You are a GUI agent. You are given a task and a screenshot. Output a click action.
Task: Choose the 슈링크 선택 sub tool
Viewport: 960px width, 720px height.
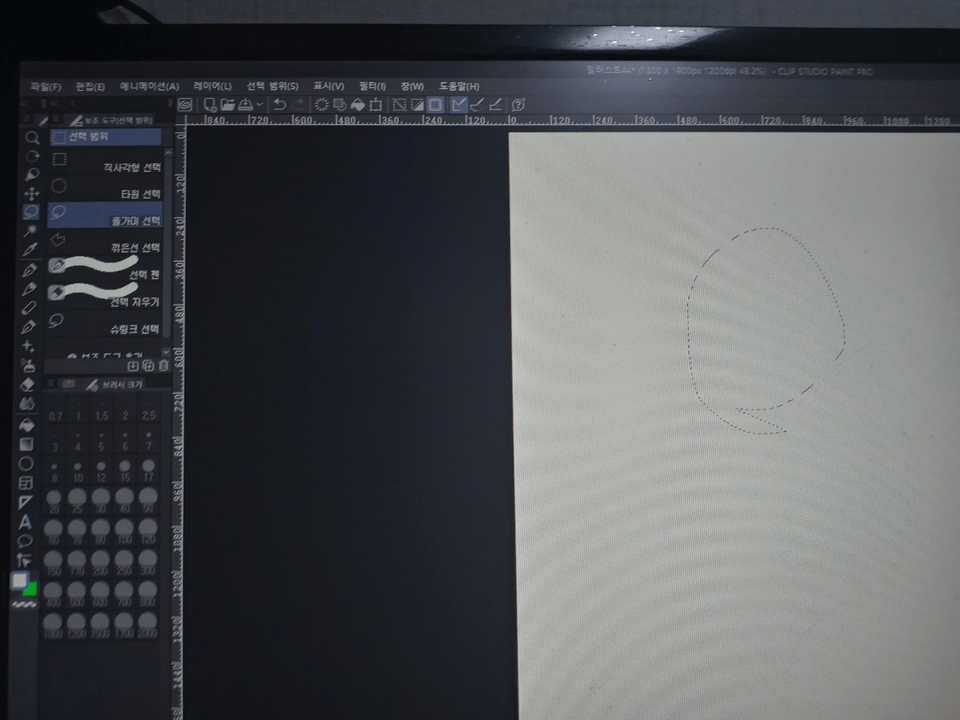click(105, 324)
